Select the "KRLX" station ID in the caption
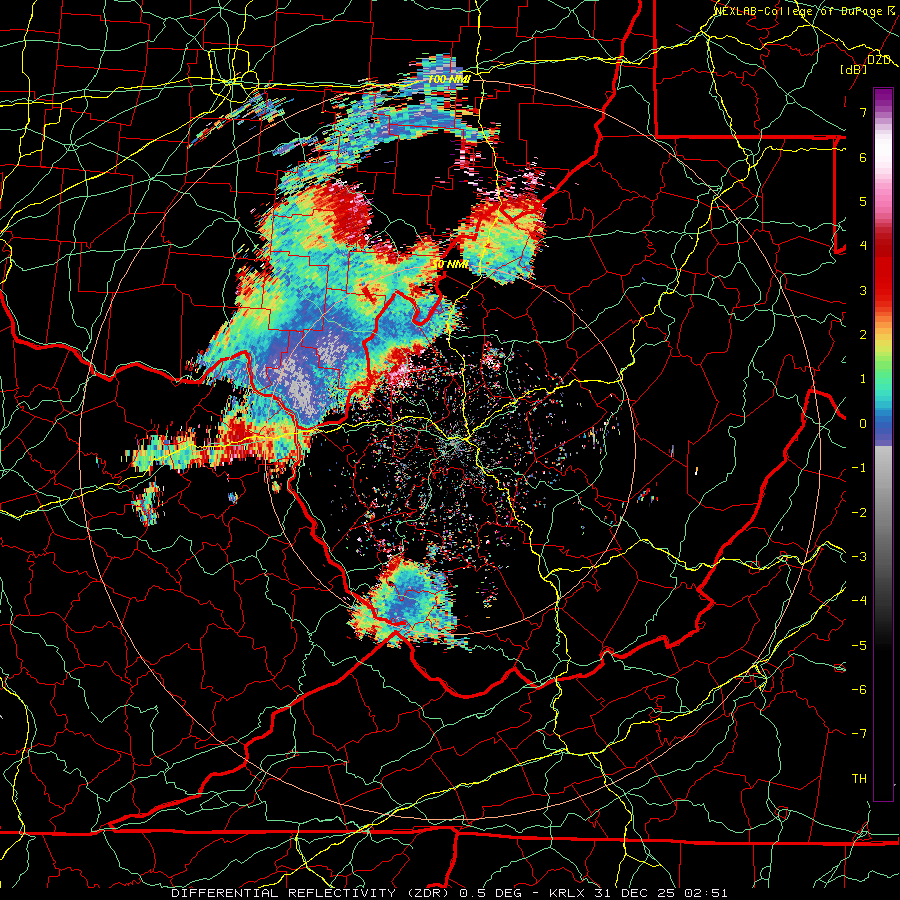 [x=567, y=893]
